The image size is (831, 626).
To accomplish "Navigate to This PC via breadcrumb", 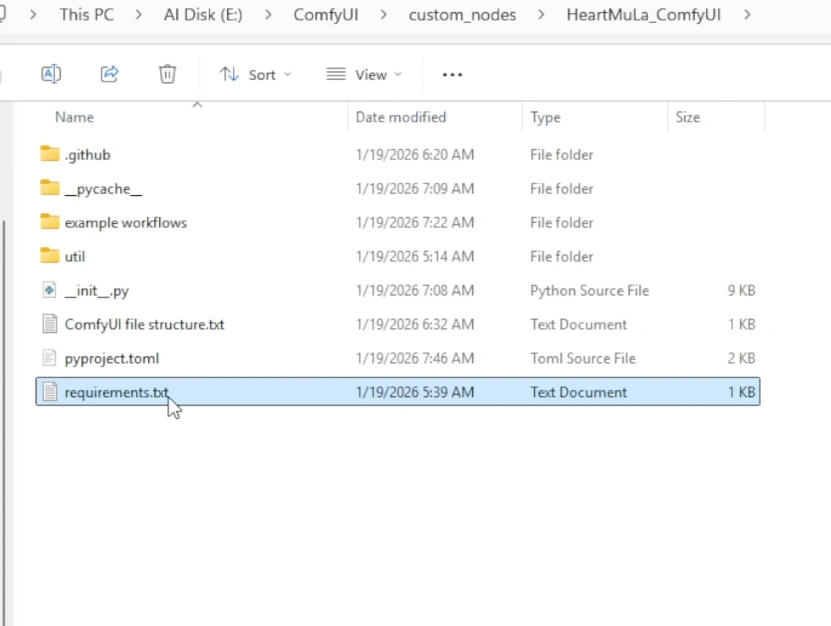I will [89, 14].
